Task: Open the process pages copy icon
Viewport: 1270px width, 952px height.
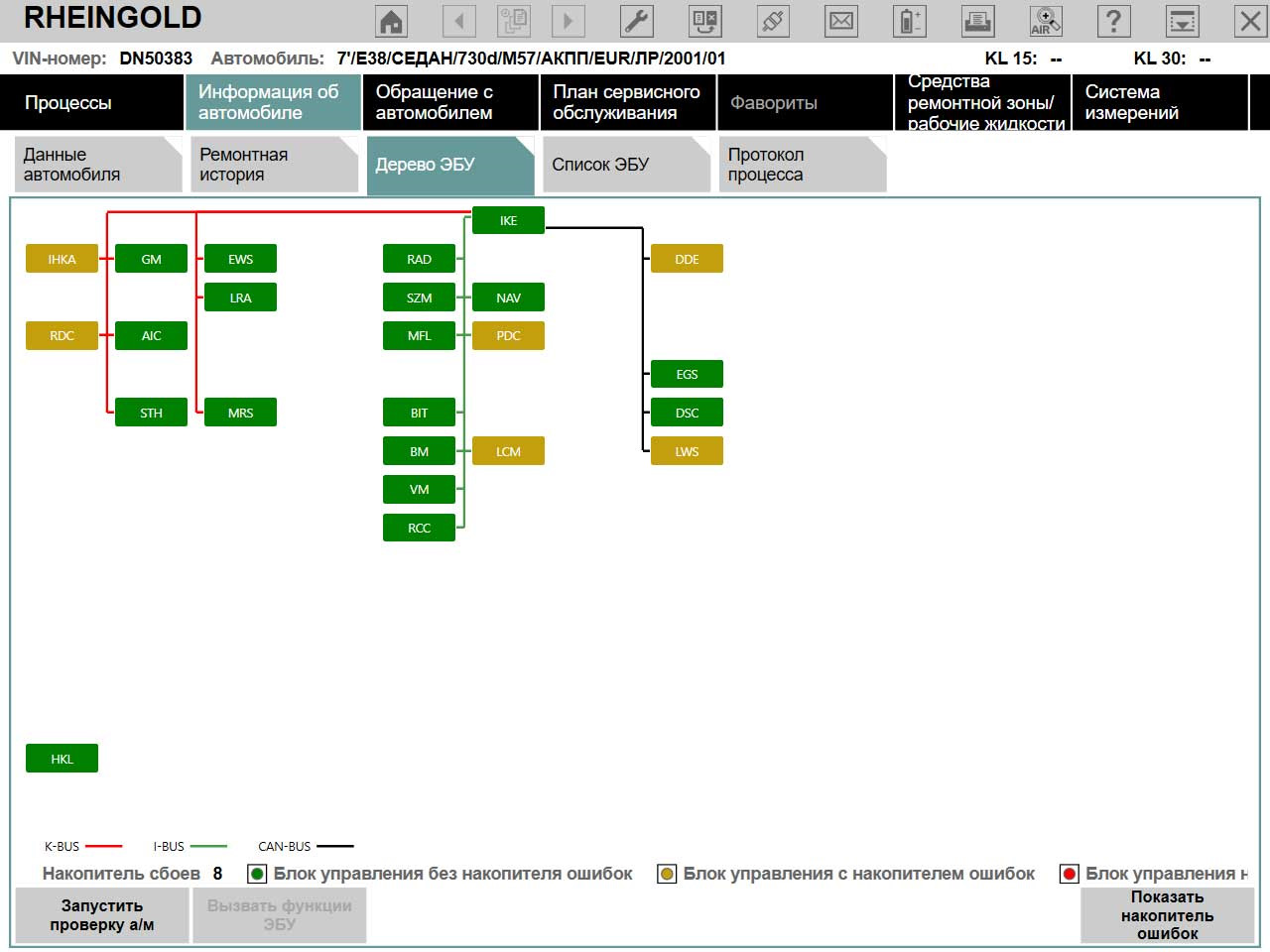Action: coord(514,21)
